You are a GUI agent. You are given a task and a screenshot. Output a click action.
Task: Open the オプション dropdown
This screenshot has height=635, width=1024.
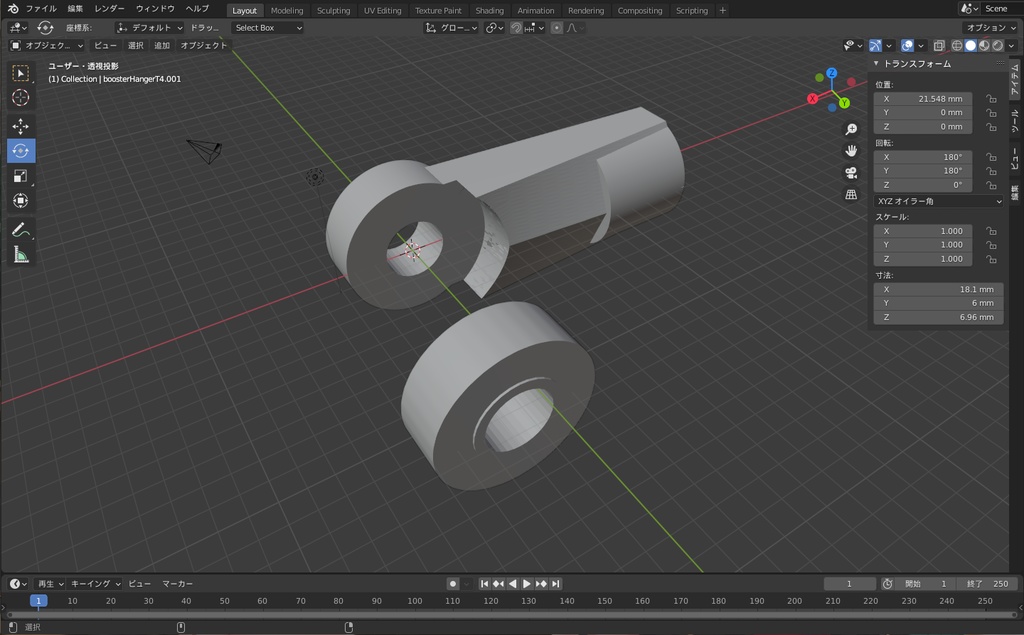tap(990, 27)
